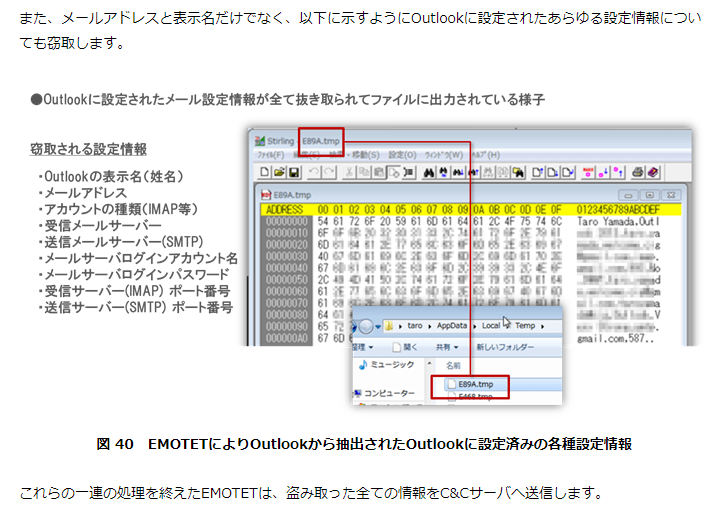Select the E89A.tmp file in the list
Viewport: 728px width, 511px height.
(479, 384)
